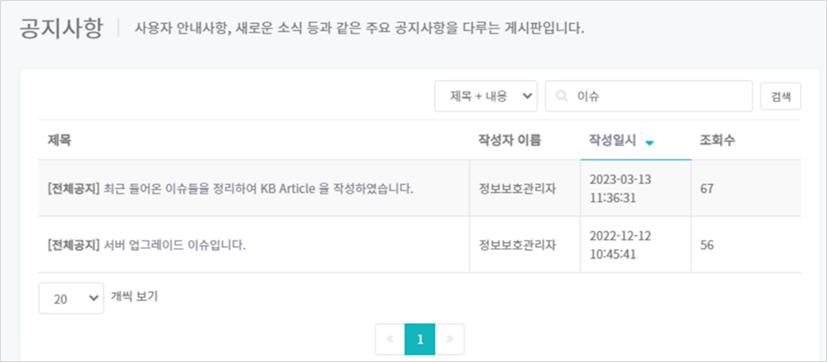Open the 서버 업그레이드 이슈입니다 notice
The image size is (827, 362).
(x=147, y=245)
